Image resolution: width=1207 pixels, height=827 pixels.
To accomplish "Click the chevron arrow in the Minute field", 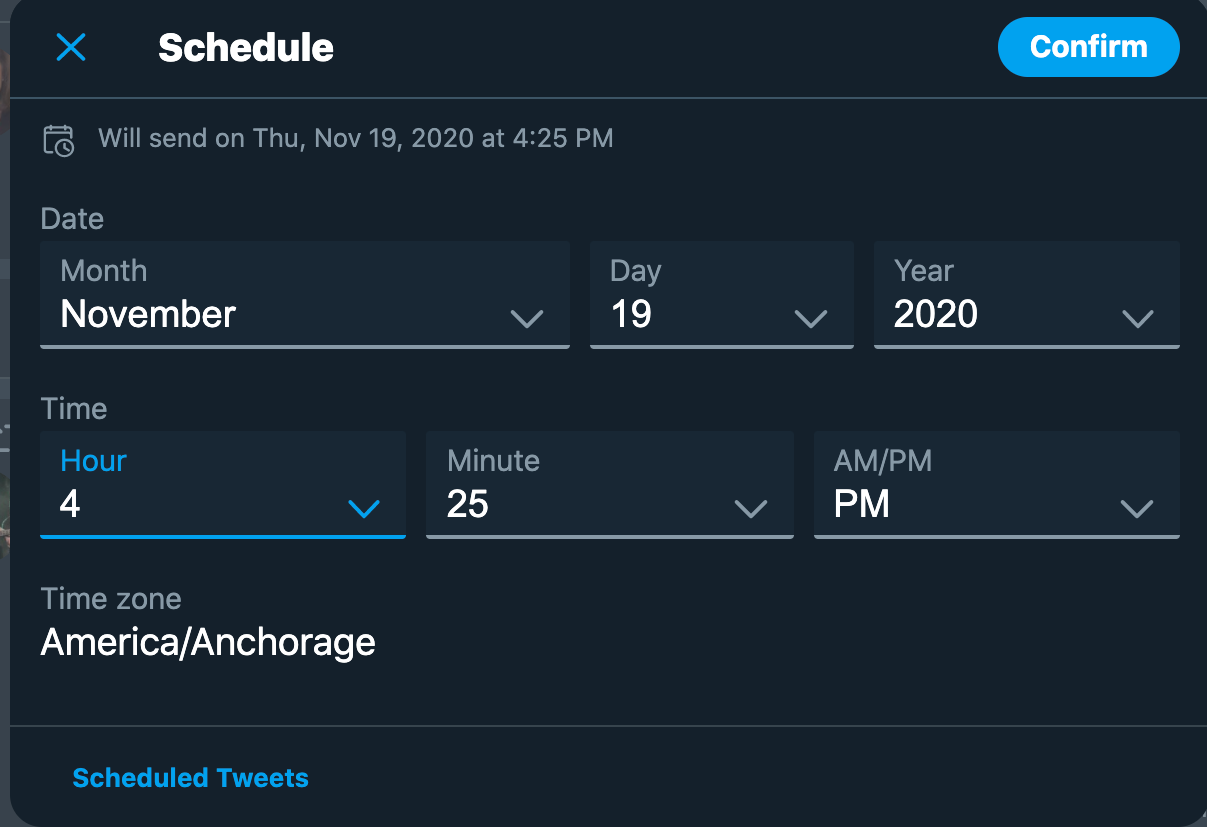I will tap(750, 509).
